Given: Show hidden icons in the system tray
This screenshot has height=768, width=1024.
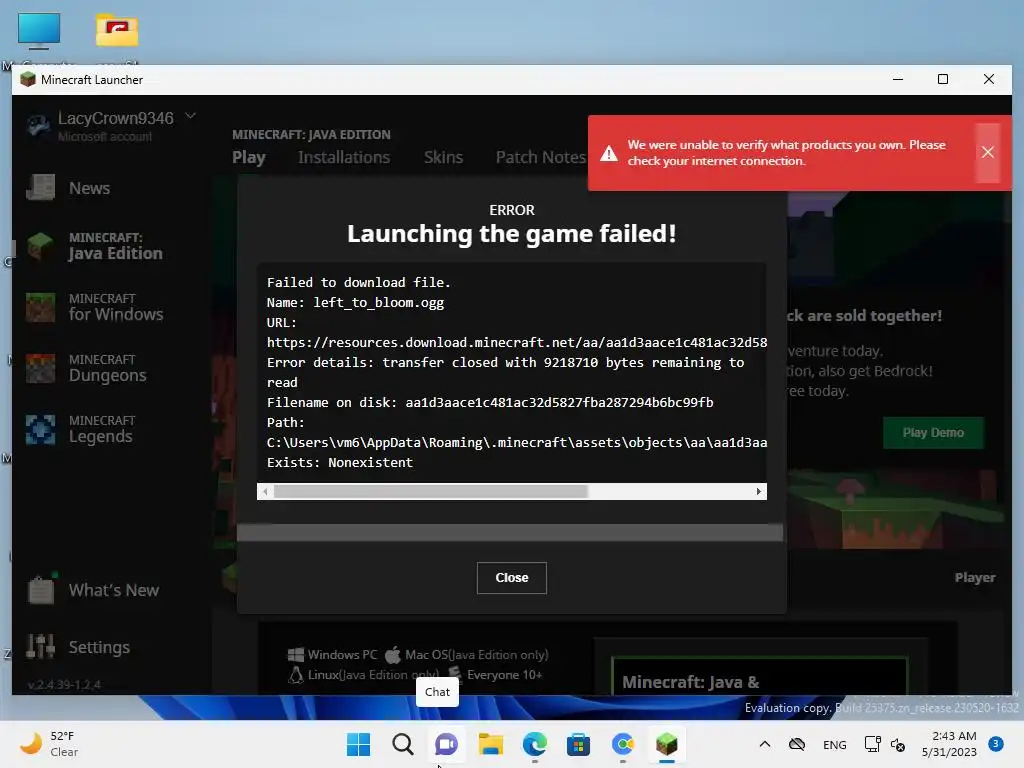Looking at the screenshot, I should click(765, 744).
